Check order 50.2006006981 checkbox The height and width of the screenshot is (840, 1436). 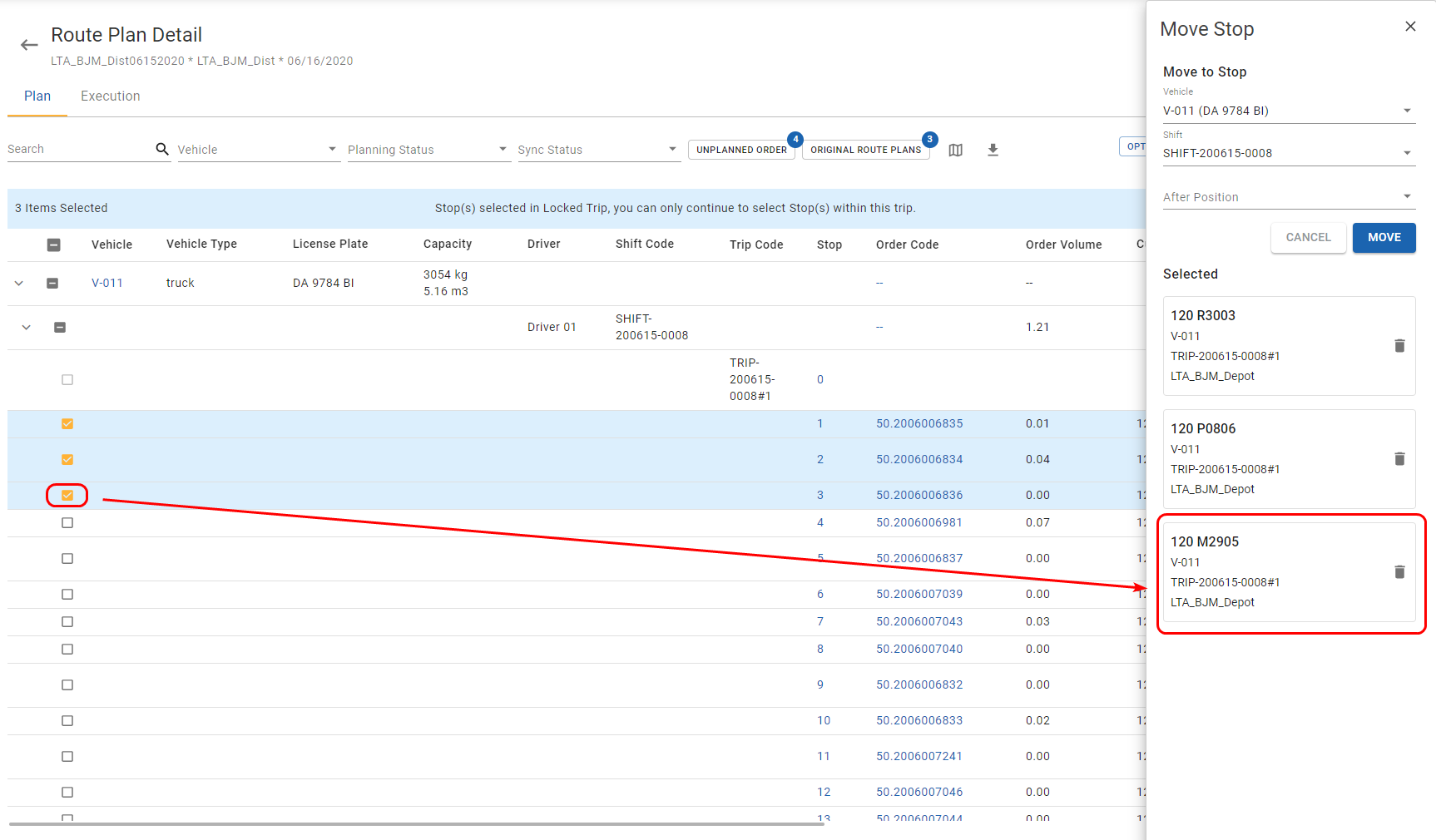(67, 522)
